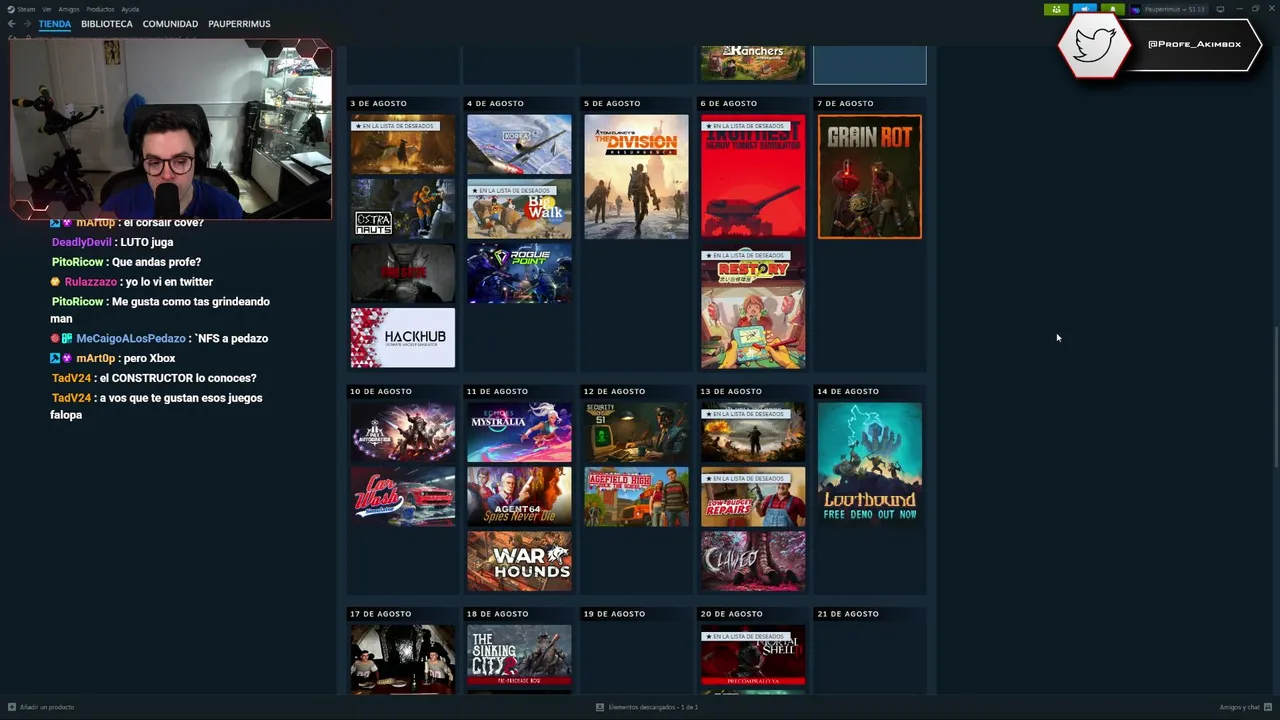The width and height of the screenshot is (1280, 720).
Task: Open the Ostranauts game card
Action: coord(403,209)
